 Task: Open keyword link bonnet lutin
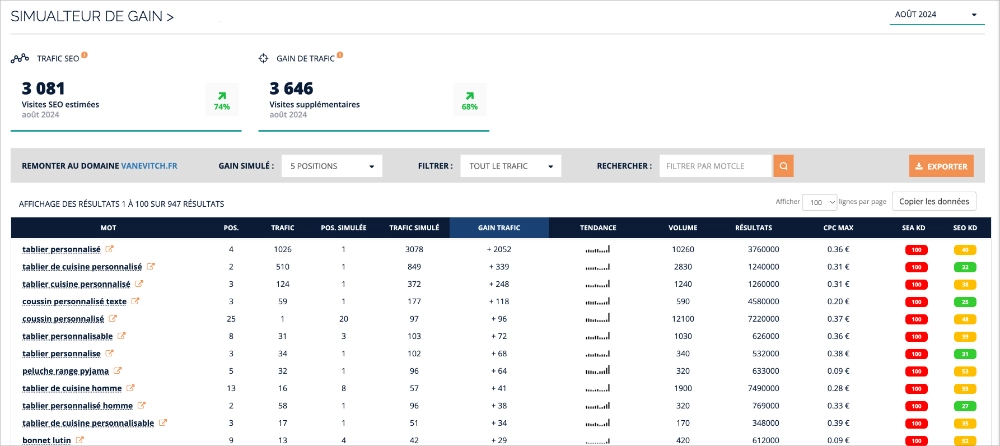click(x=47, y=440)
